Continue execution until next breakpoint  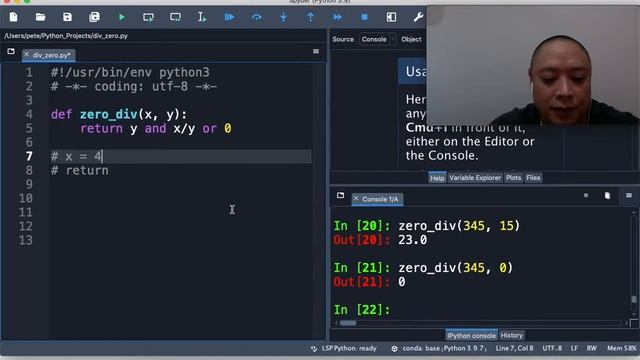[337, 17]
